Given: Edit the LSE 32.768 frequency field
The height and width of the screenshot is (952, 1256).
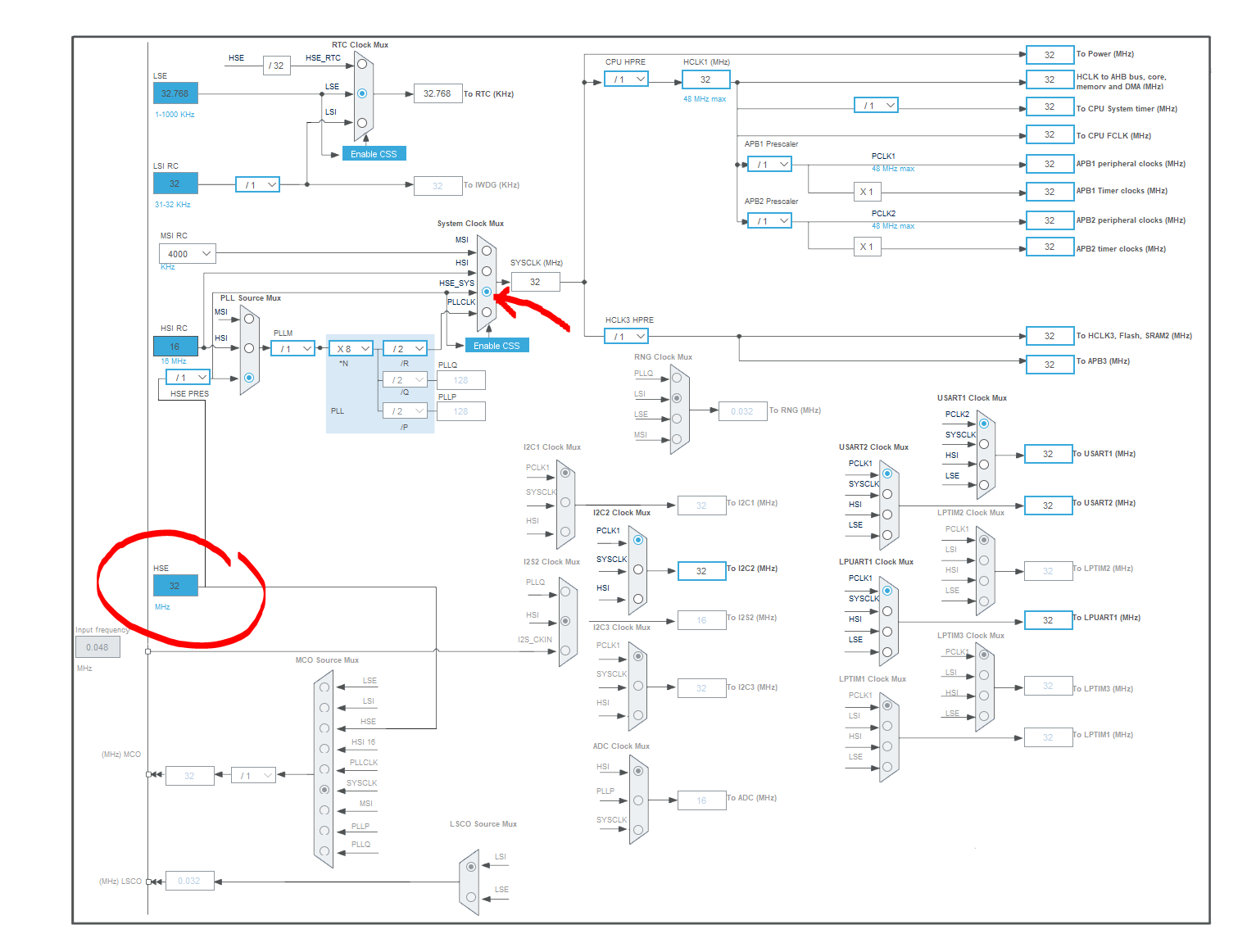Looking at the screenshot, I should click(x=175, y=93).
